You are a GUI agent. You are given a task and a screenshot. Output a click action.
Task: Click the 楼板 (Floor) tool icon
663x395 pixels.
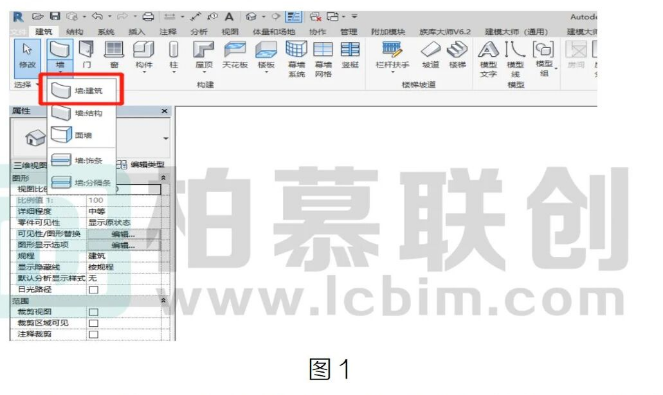pyautogui.click(x=266, y=50)
